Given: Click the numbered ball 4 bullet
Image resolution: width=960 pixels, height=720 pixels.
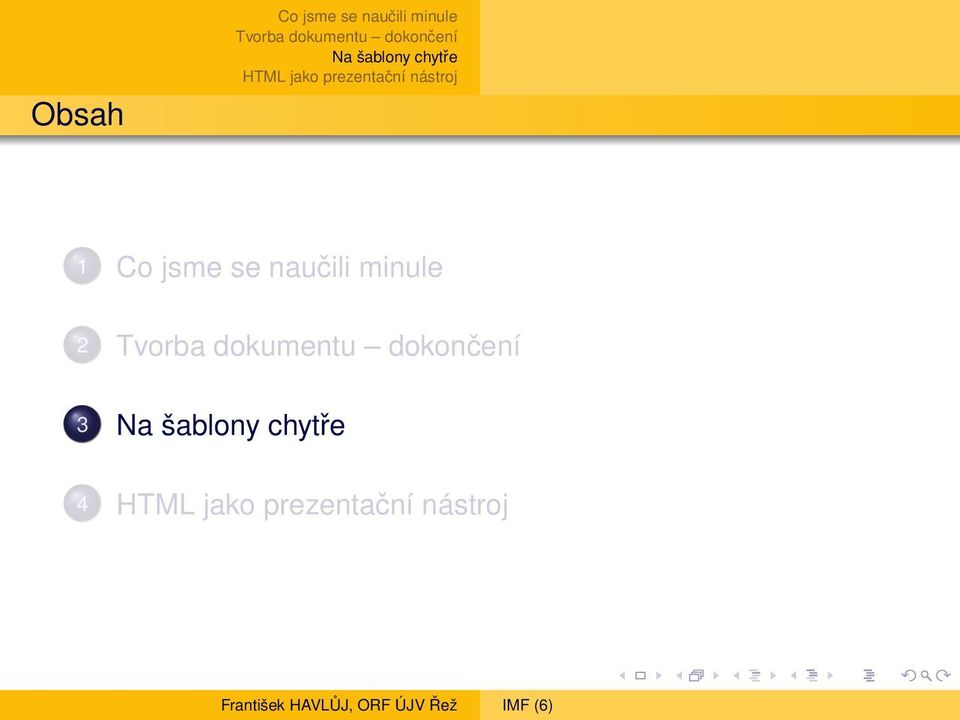Looking at the screenshot, I should click(82, 503).
